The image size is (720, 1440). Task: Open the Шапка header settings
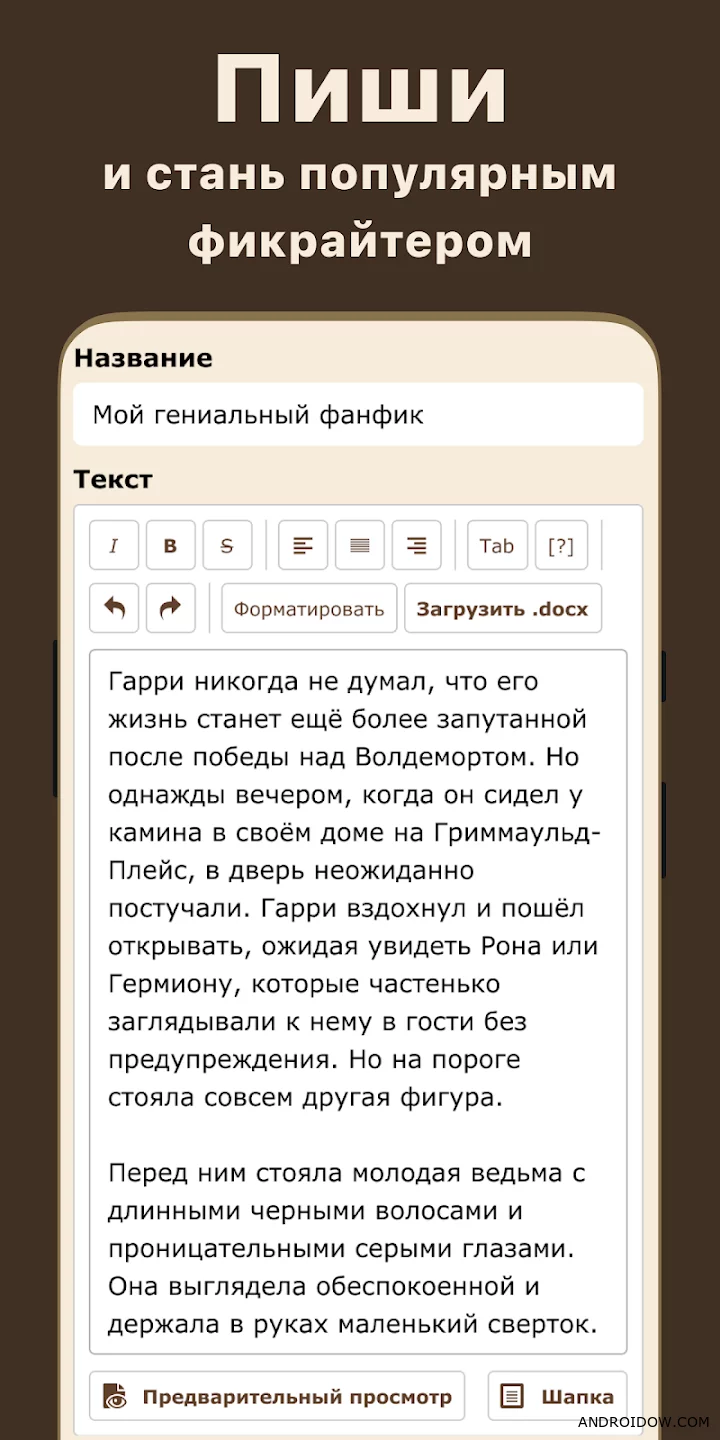558,1396
